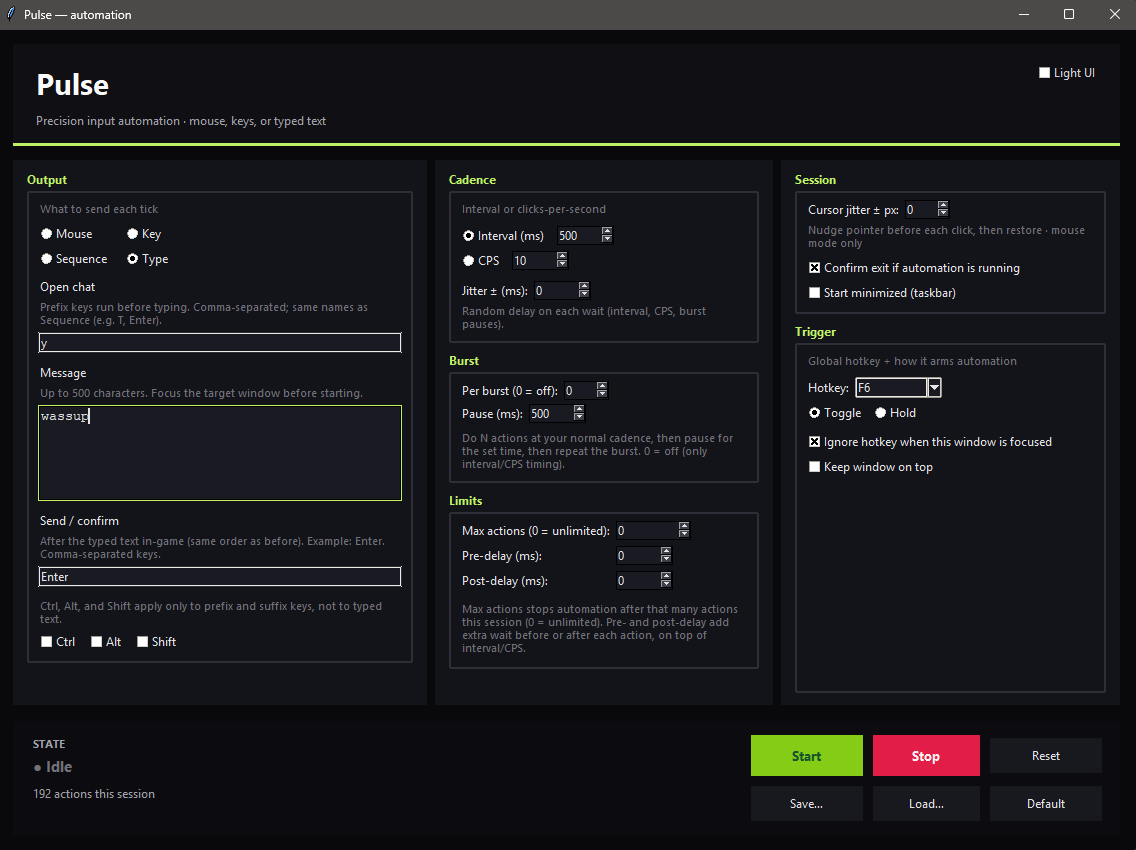Click the Send / confirm Enter field
1136x850 pixels.
coord(220,577)
